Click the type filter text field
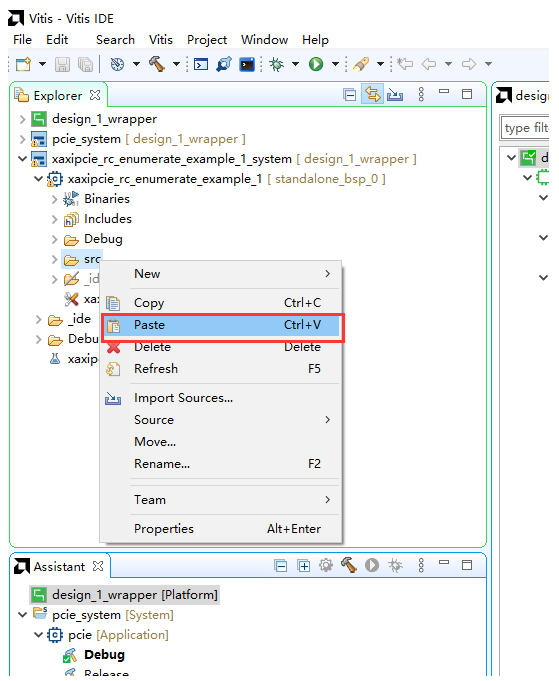 pos(525,128)
